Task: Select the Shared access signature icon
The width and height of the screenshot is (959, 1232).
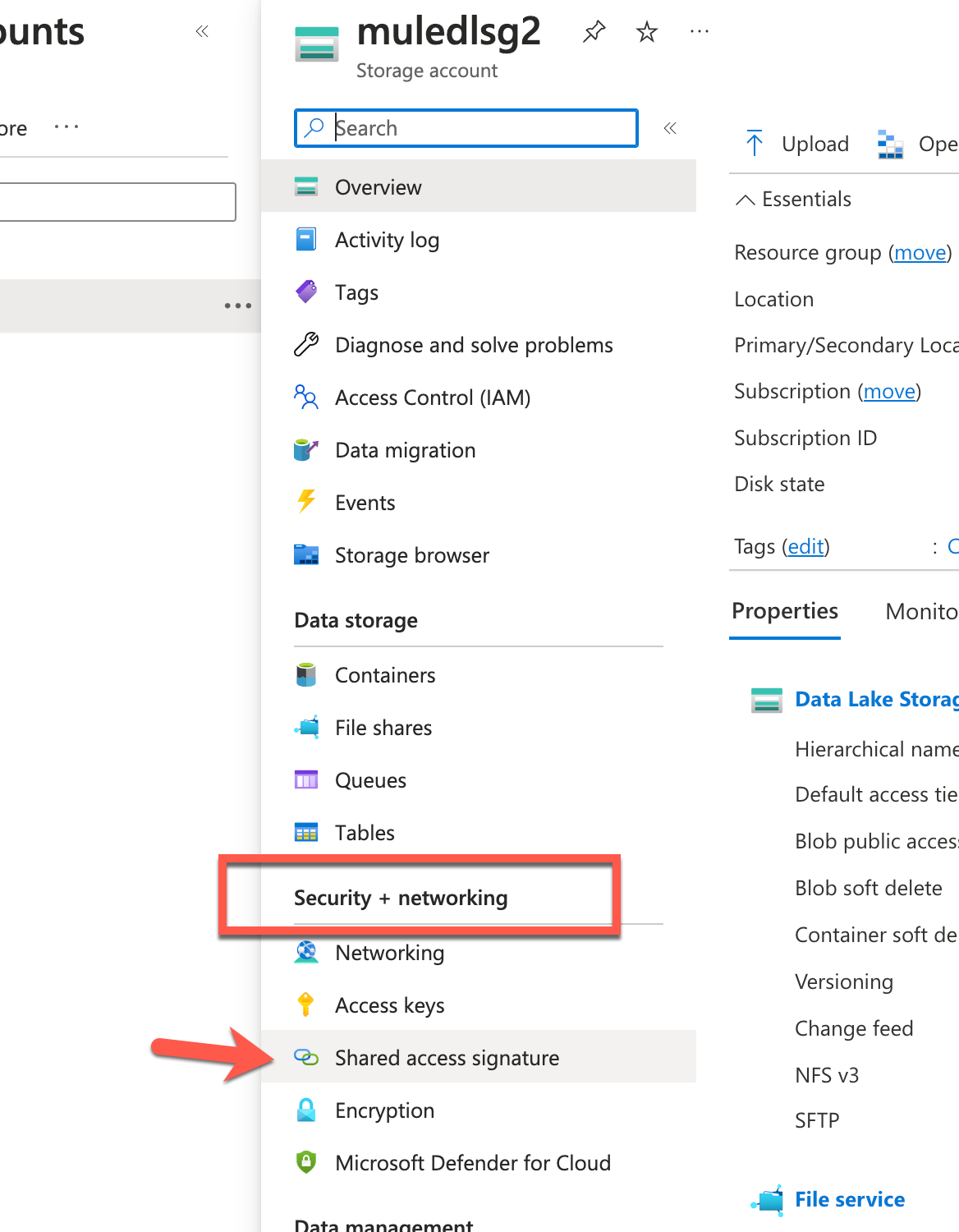Action: (306, 1058)
